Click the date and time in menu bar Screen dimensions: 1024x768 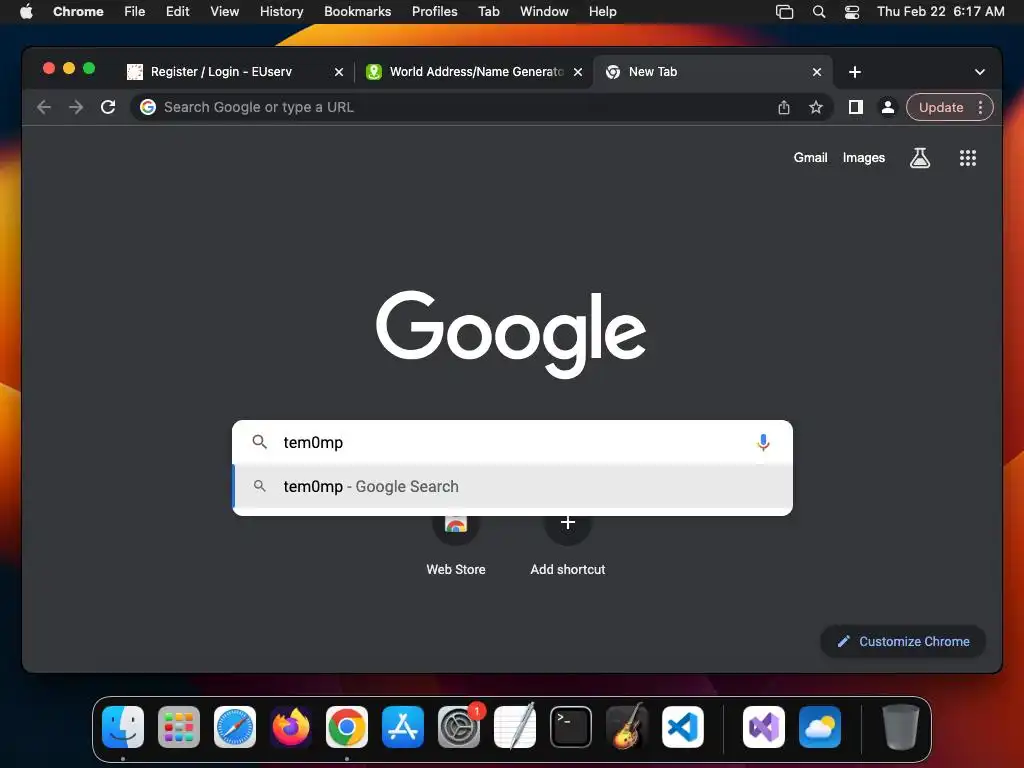tap(940, 12)
